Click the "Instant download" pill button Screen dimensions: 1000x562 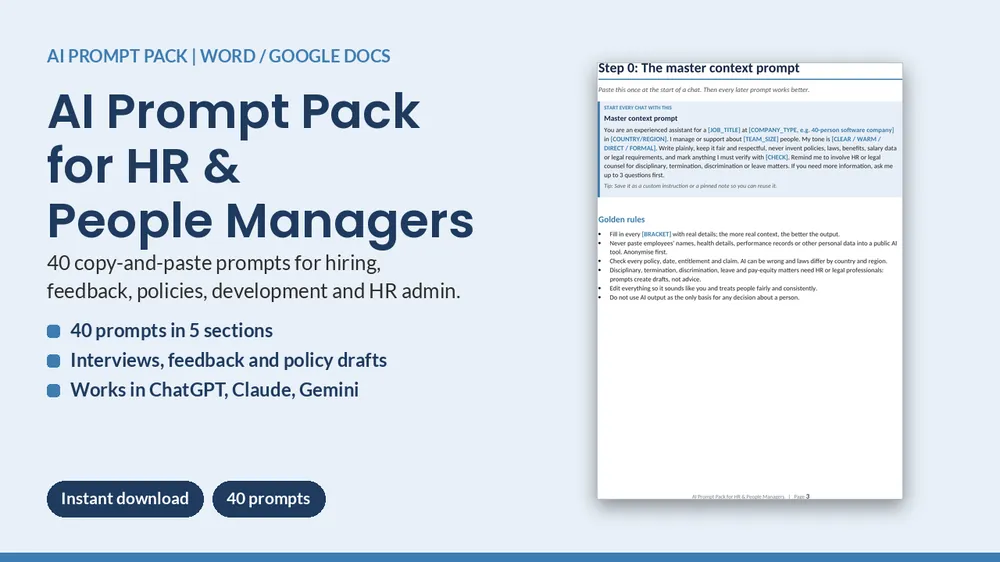pos(125,499)
